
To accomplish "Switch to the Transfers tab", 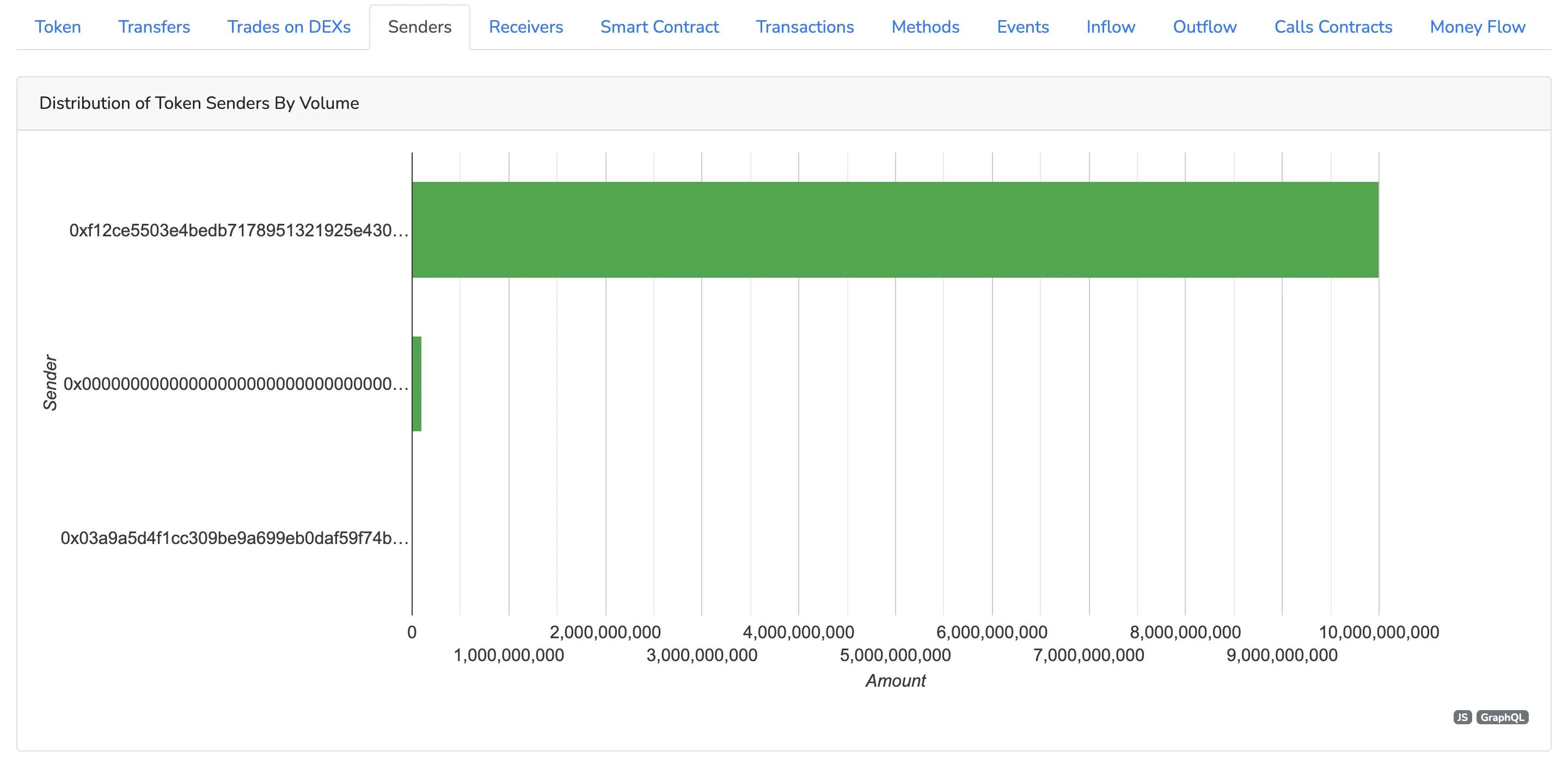I will (154, 27).
